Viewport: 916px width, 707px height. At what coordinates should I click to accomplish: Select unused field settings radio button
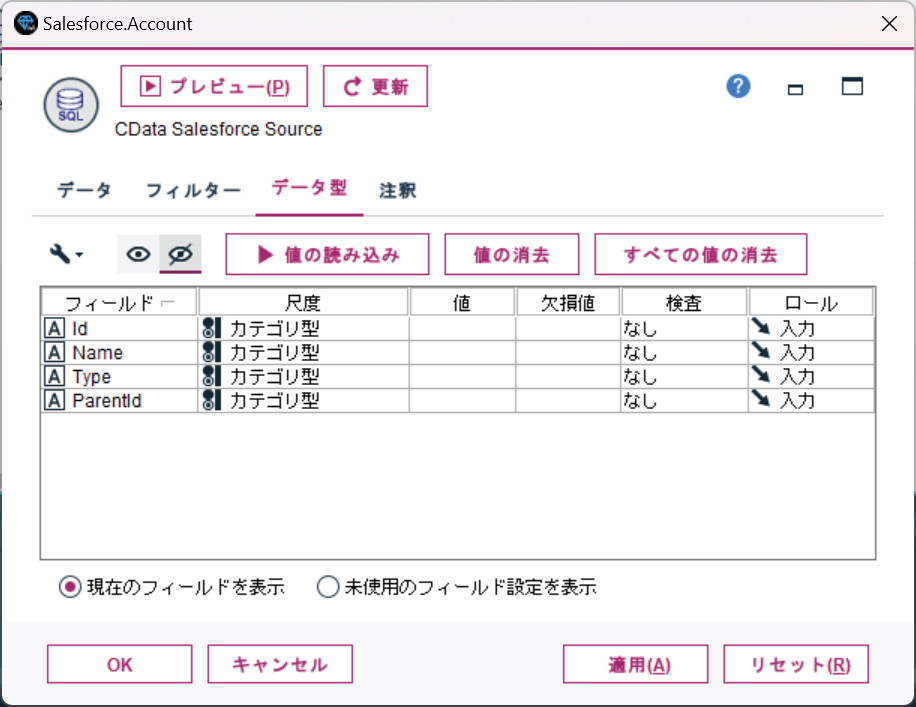pos(328,588)
